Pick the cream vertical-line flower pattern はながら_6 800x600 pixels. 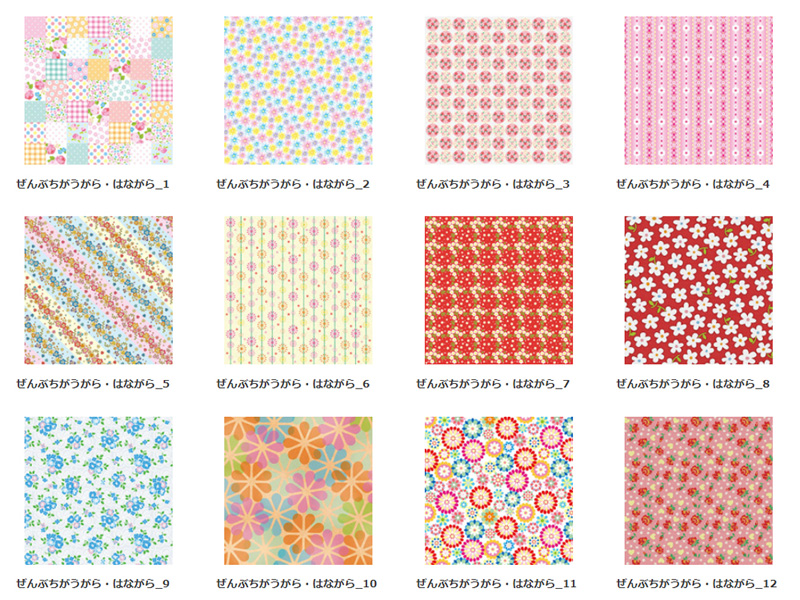coord(298,290)
